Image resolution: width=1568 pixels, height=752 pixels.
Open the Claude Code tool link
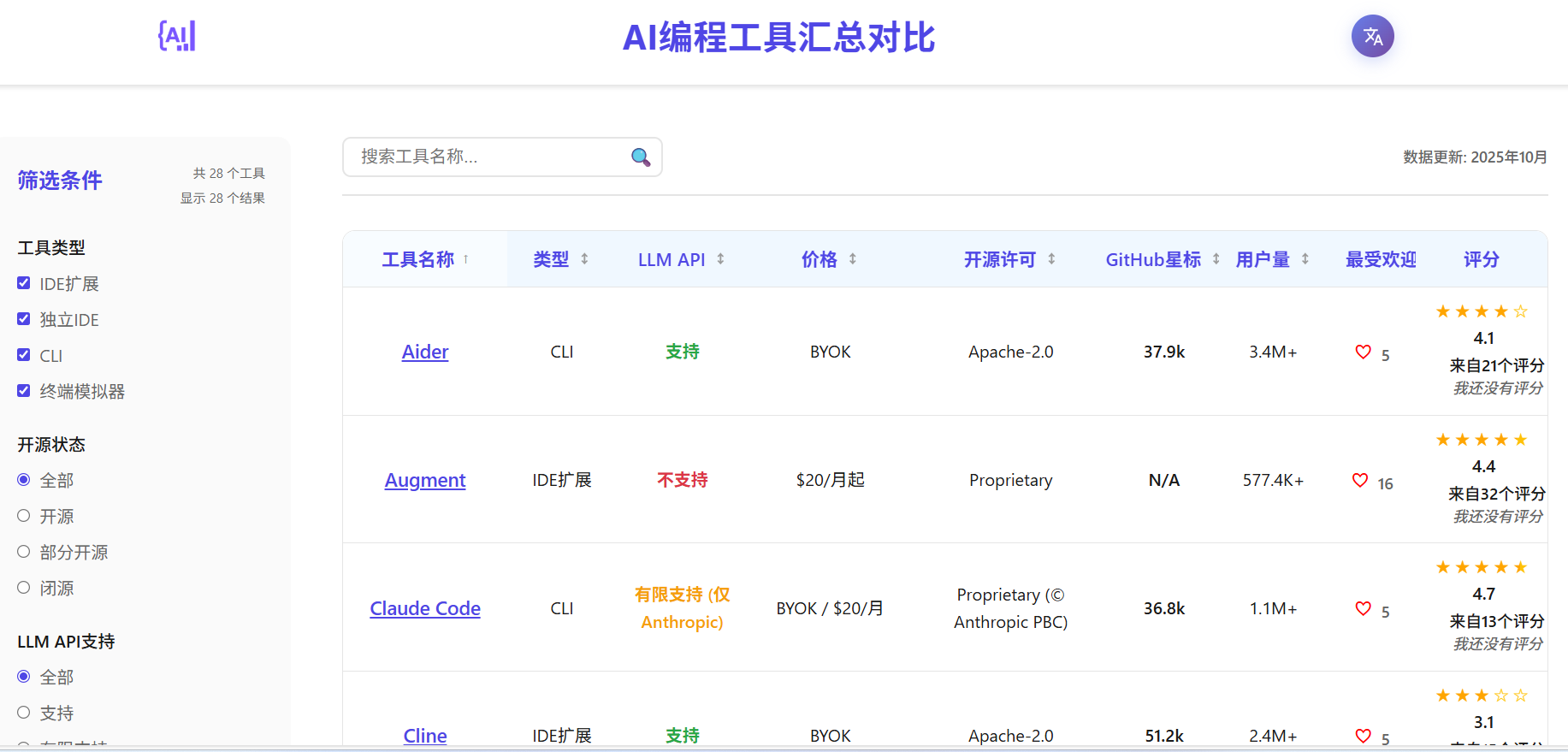click(425, 608)
